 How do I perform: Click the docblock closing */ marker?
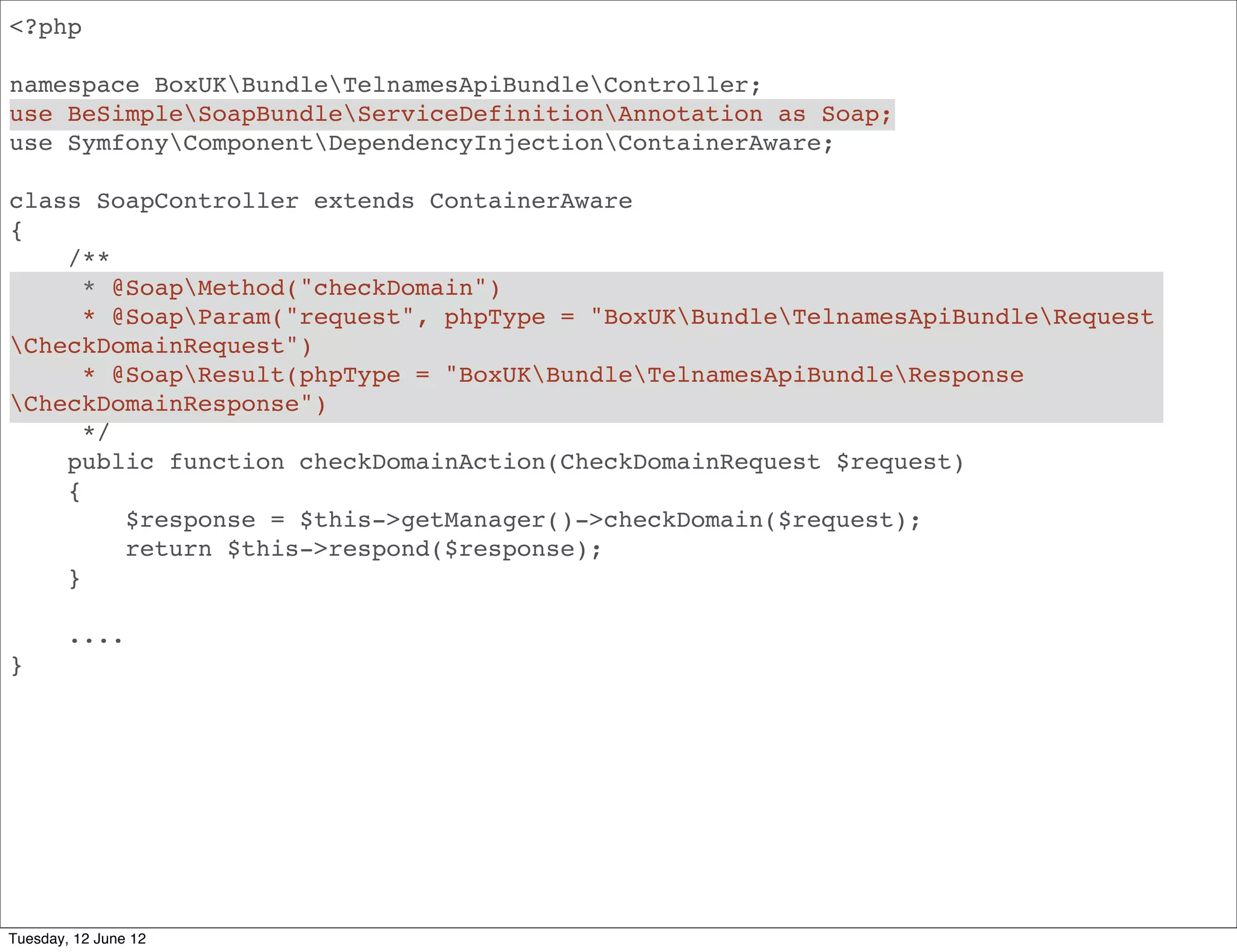coord(96,432)
